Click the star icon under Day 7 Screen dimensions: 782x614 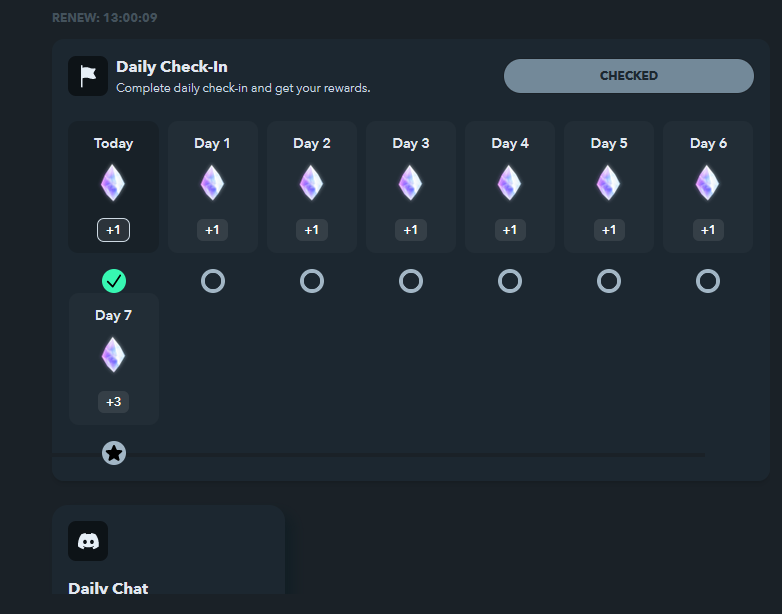(114, 453)
